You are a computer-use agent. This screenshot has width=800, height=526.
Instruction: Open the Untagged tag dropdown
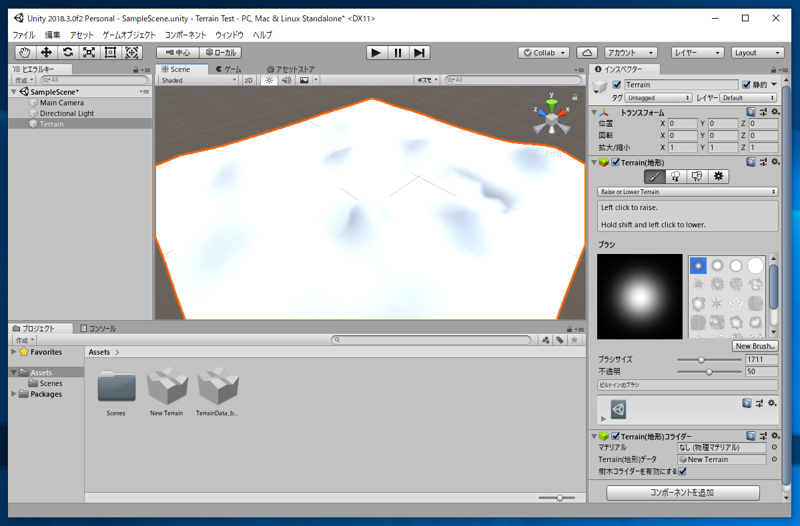click(658, 97)
